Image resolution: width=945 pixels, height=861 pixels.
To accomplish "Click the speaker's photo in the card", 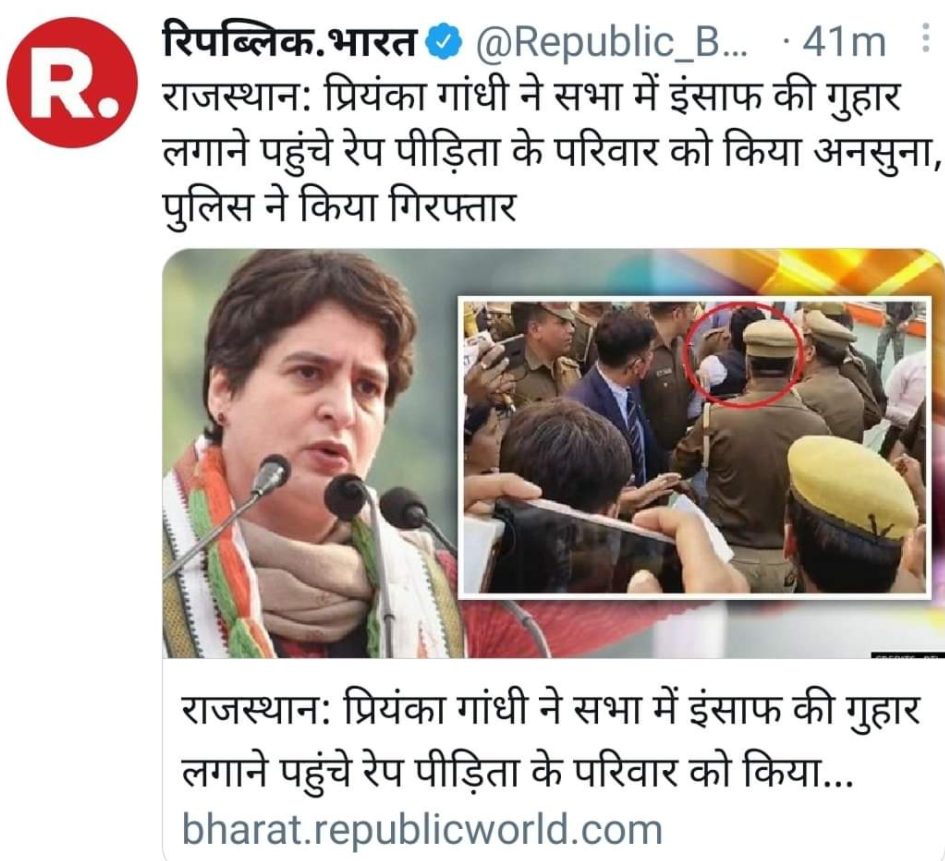I will 310,453.
